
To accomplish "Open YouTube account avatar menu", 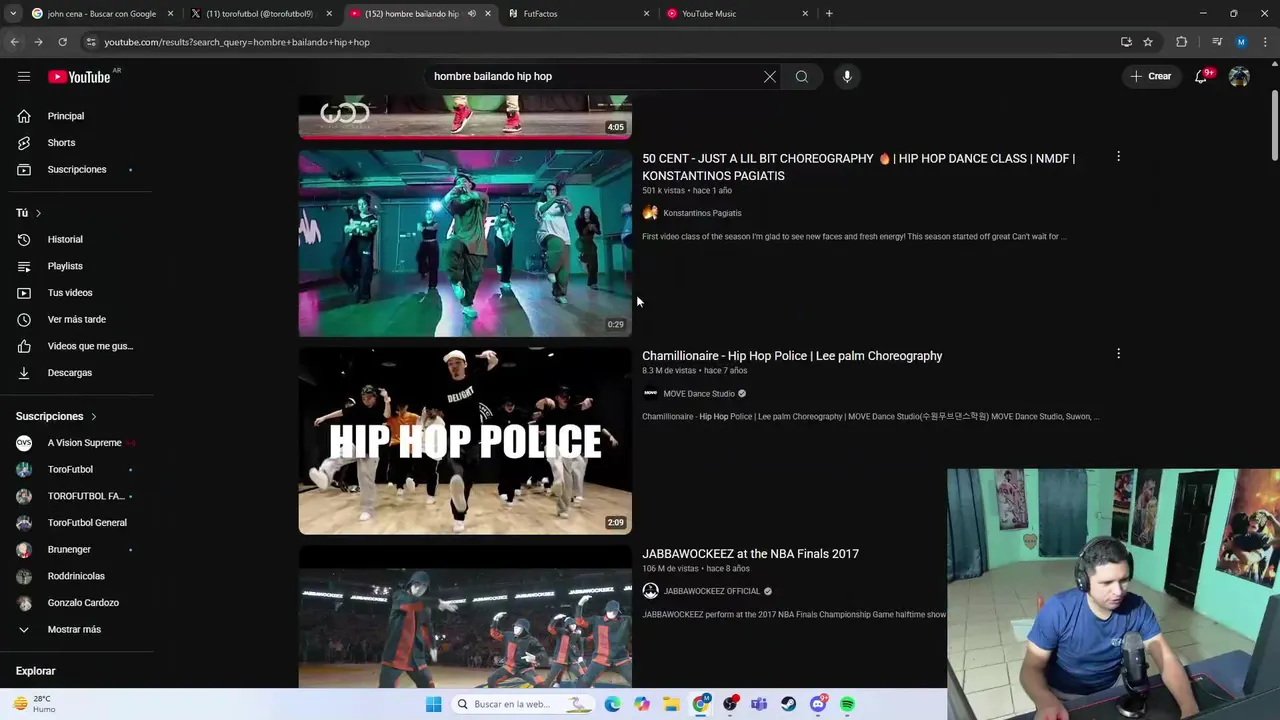I will [1239, 76].
